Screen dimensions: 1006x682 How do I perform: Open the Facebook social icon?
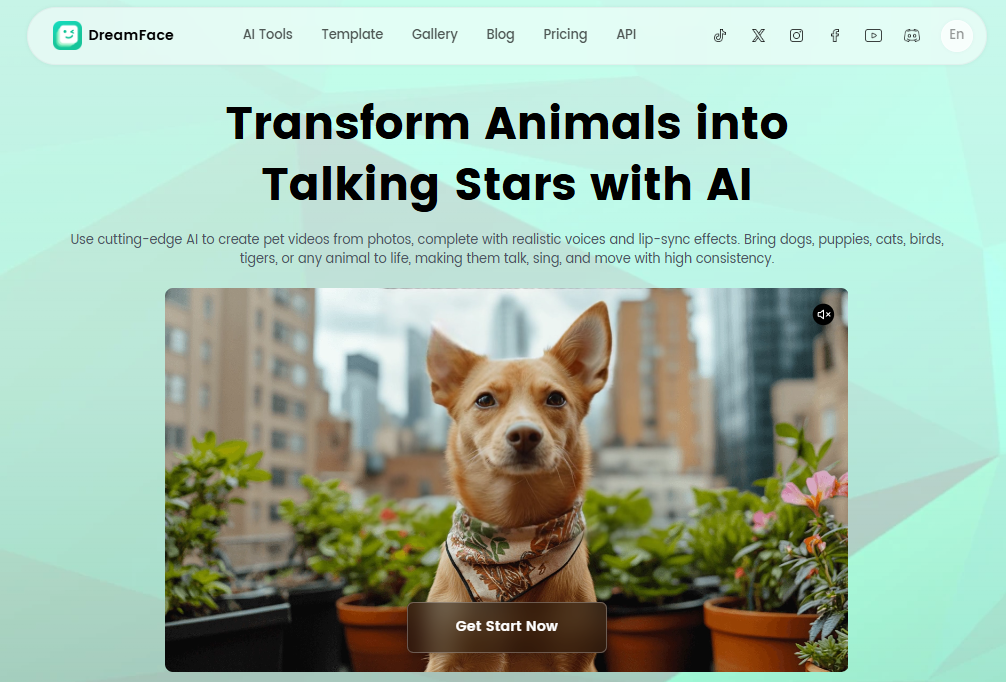835,35
